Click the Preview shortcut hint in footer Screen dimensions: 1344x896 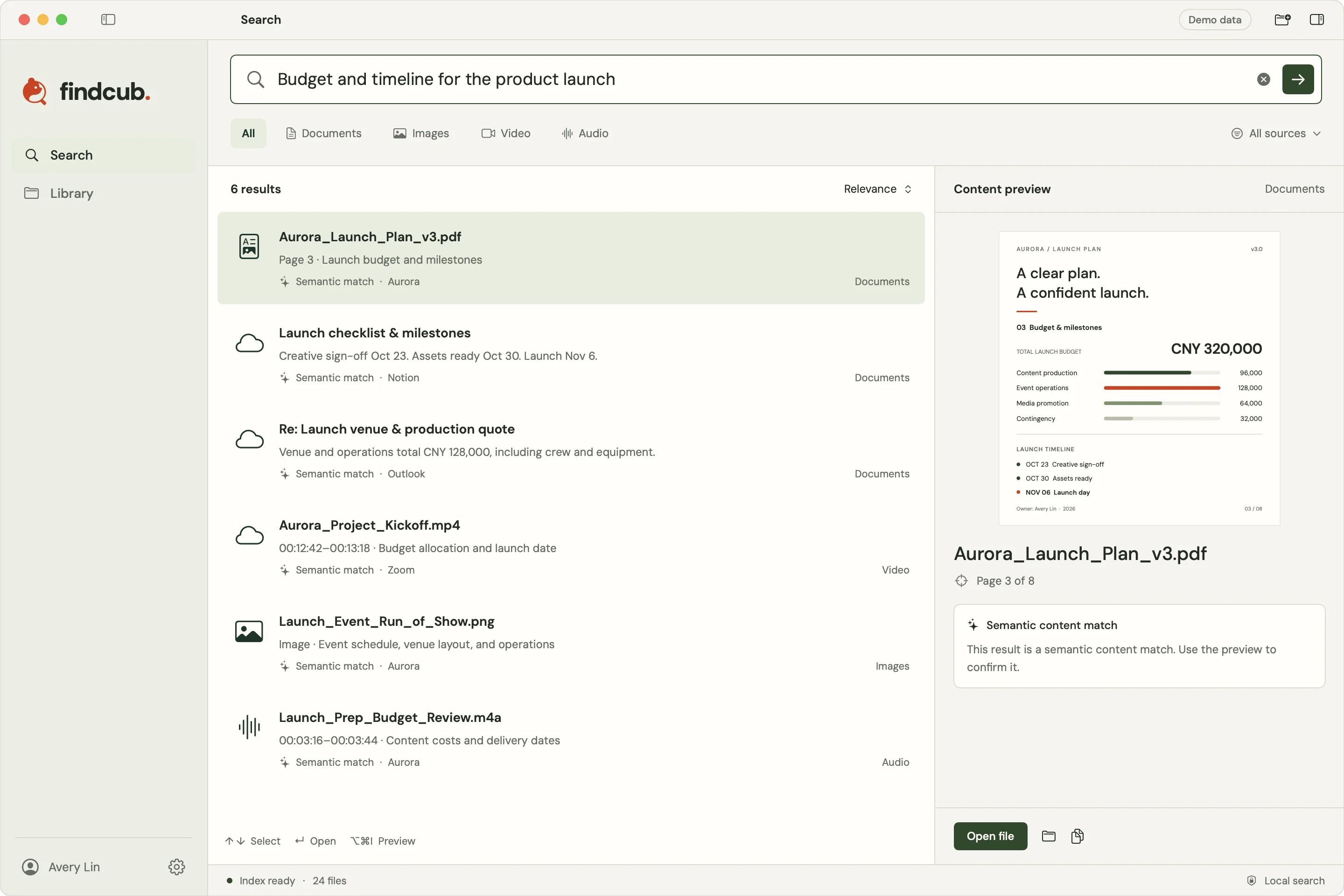click(x=383, y=841)
